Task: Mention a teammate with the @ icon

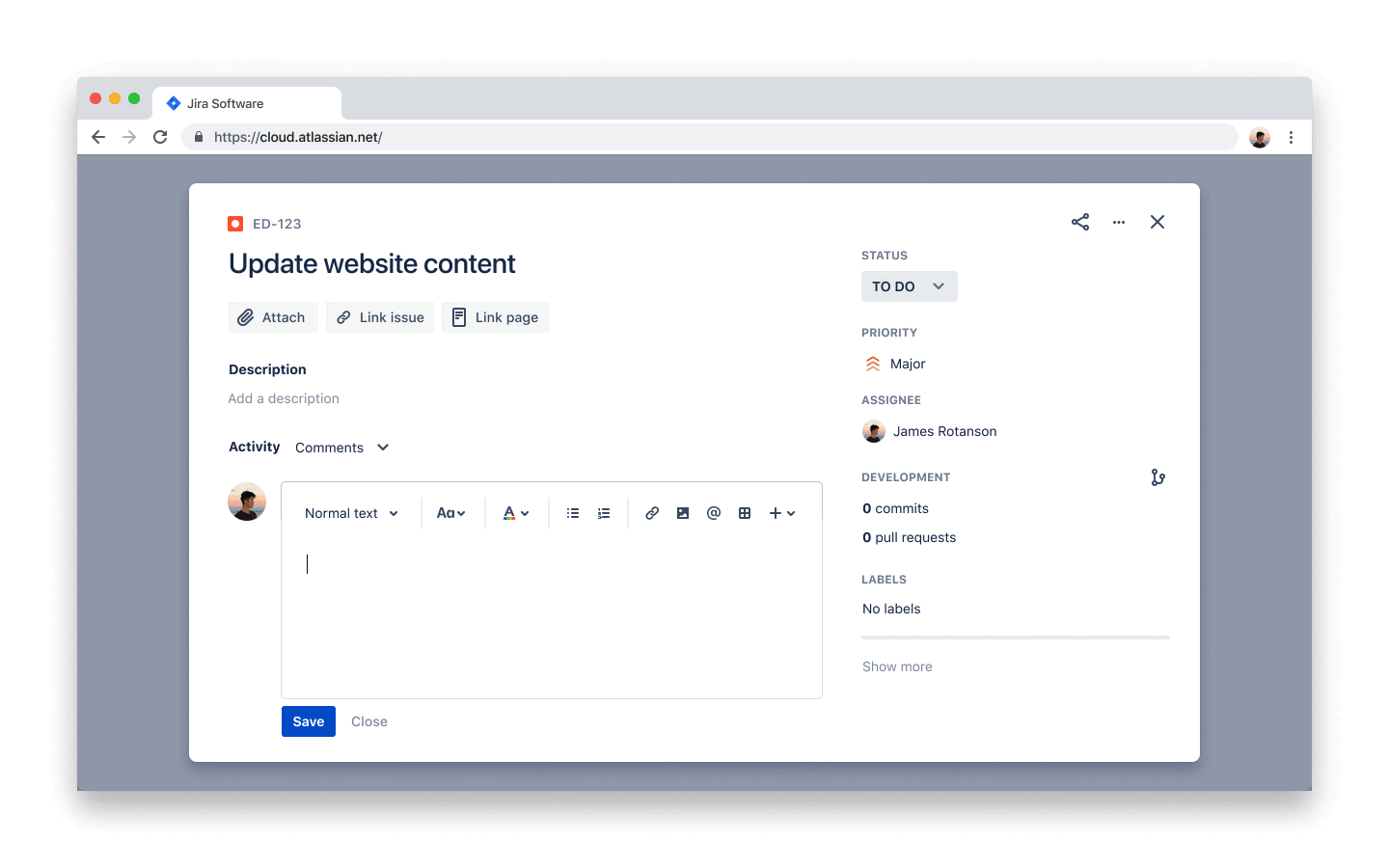Action: coord(714,512)
